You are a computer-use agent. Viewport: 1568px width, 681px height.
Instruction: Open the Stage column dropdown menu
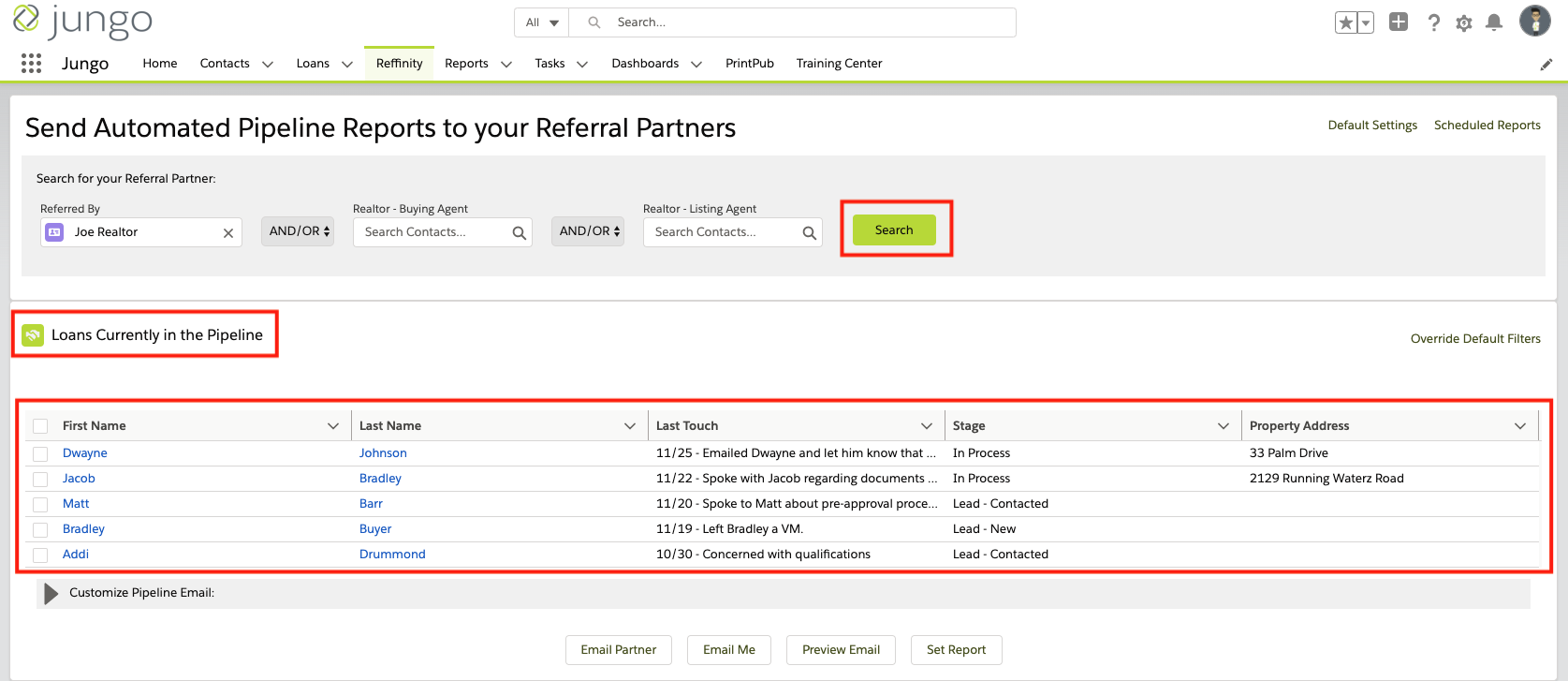click(1223, 426)
